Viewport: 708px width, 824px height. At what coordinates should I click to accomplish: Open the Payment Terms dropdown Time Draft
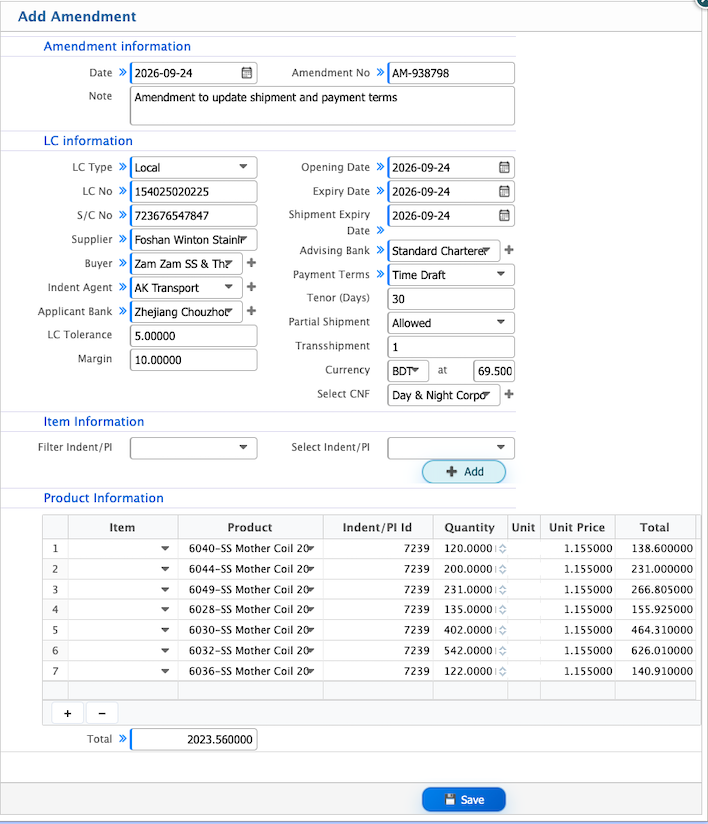pyautogui.click(x=451, y=275)
